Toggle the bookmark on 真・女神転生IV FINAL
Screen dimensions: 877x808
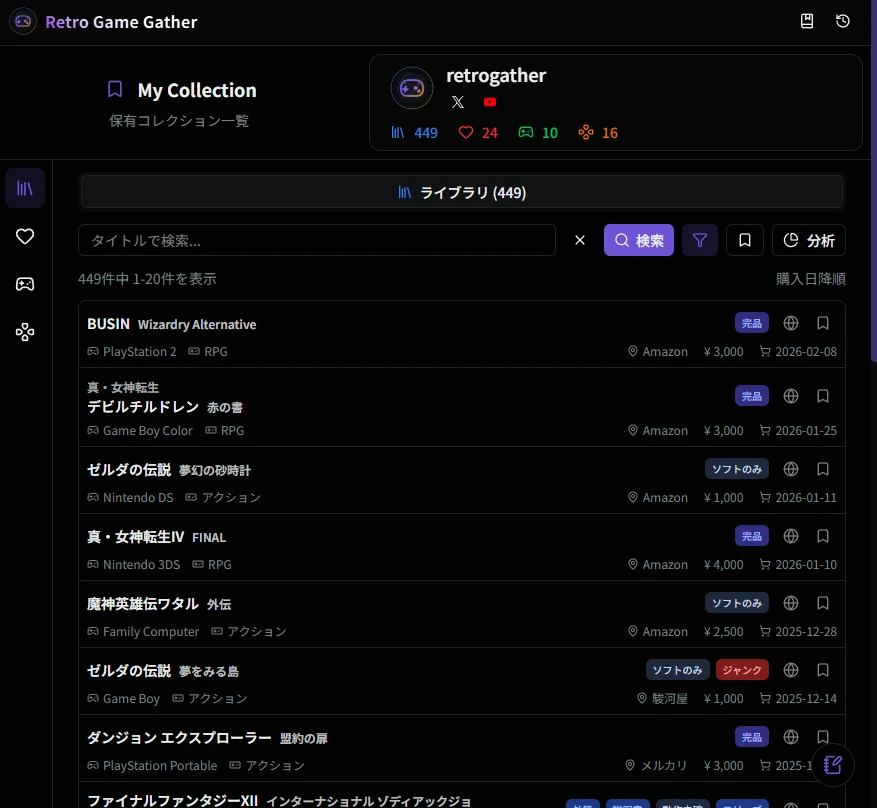tap(822, 535)
